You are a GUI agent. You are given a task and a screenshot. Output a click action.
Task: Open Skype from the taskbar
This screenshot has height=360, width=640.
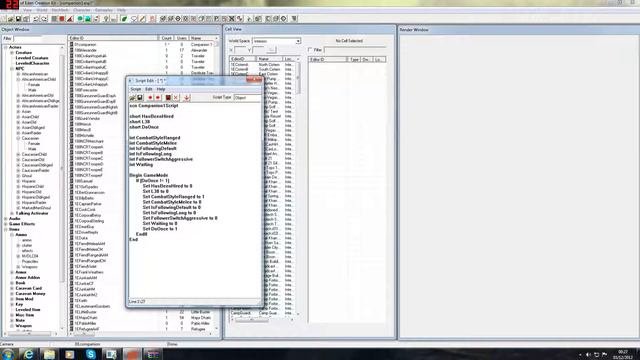(91, 354)
